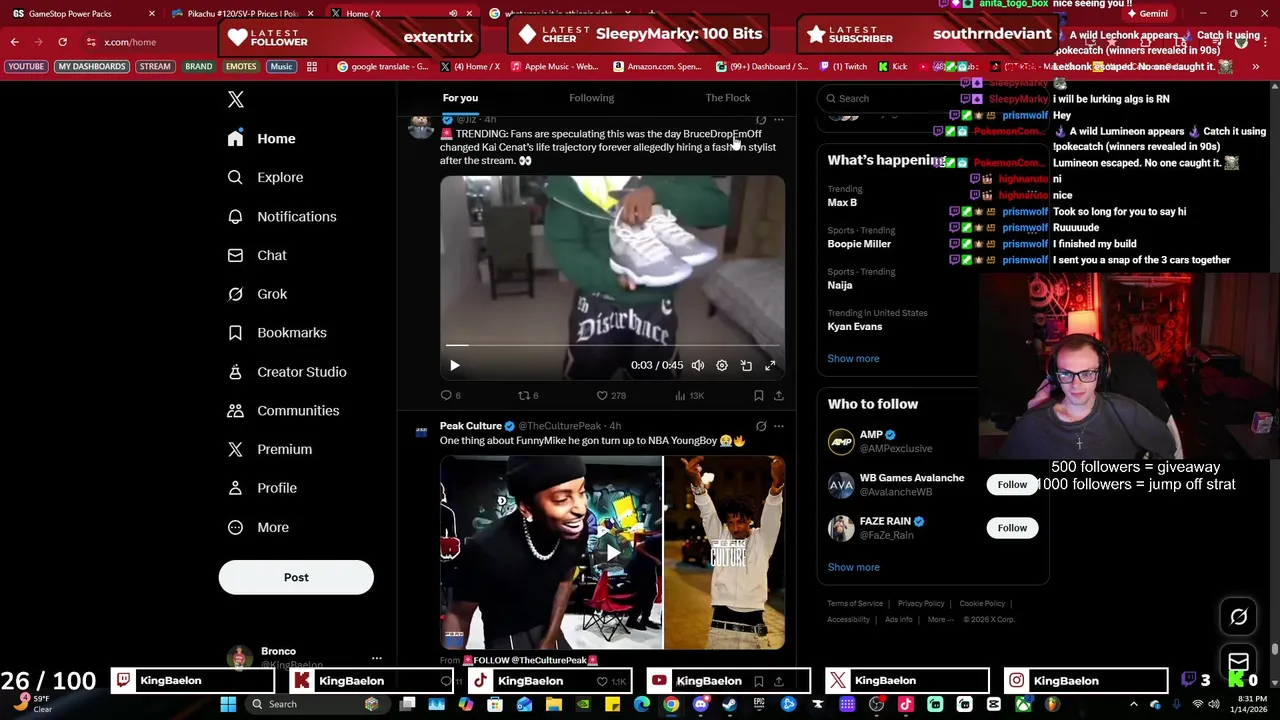This screenshot has height=720, width=1280.
Task: Enter fullscreen on the sneaker video
Action: pos(770,365)
